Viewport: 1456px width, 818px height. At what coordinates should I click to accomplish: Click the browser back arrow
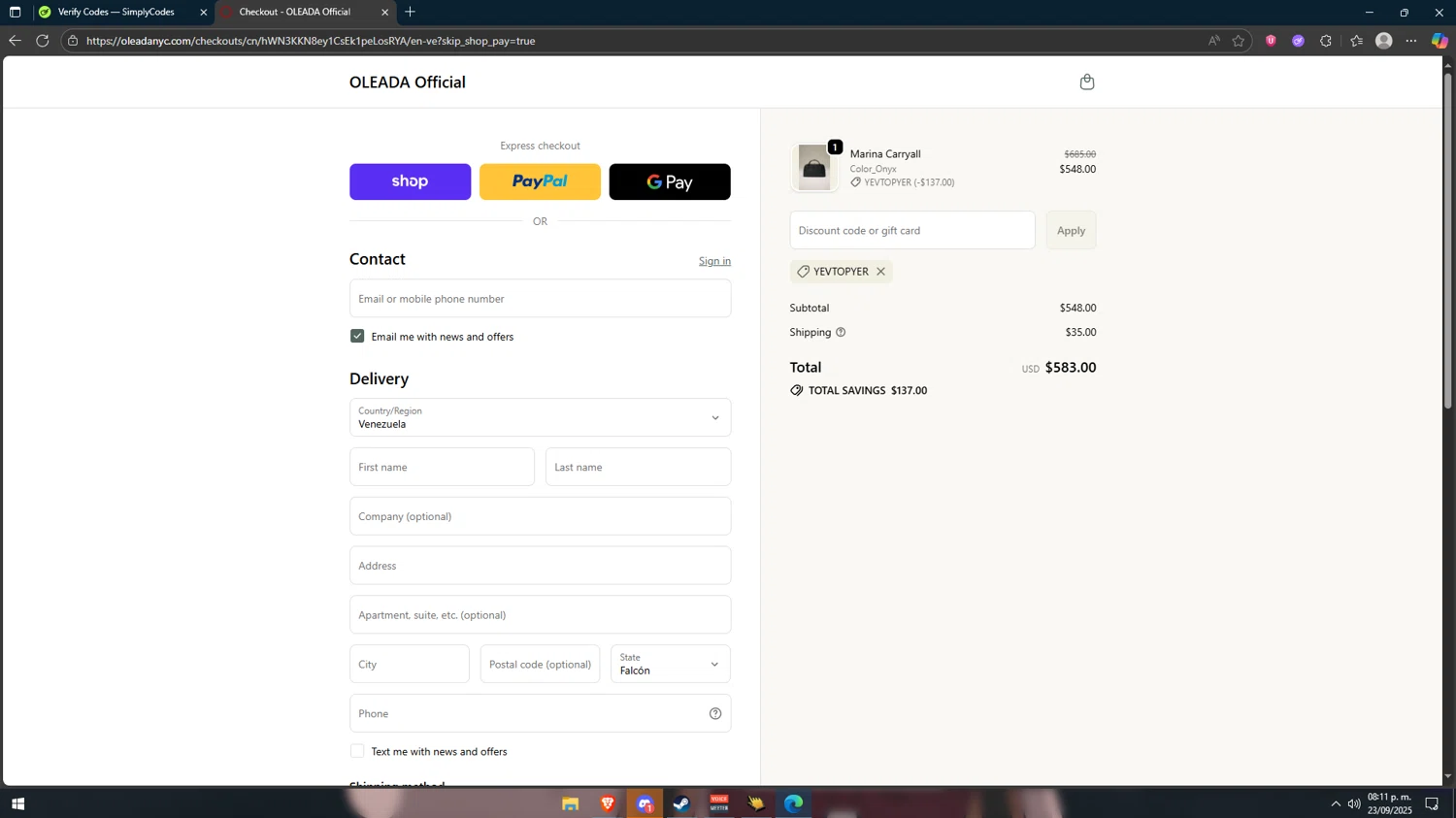15,41
